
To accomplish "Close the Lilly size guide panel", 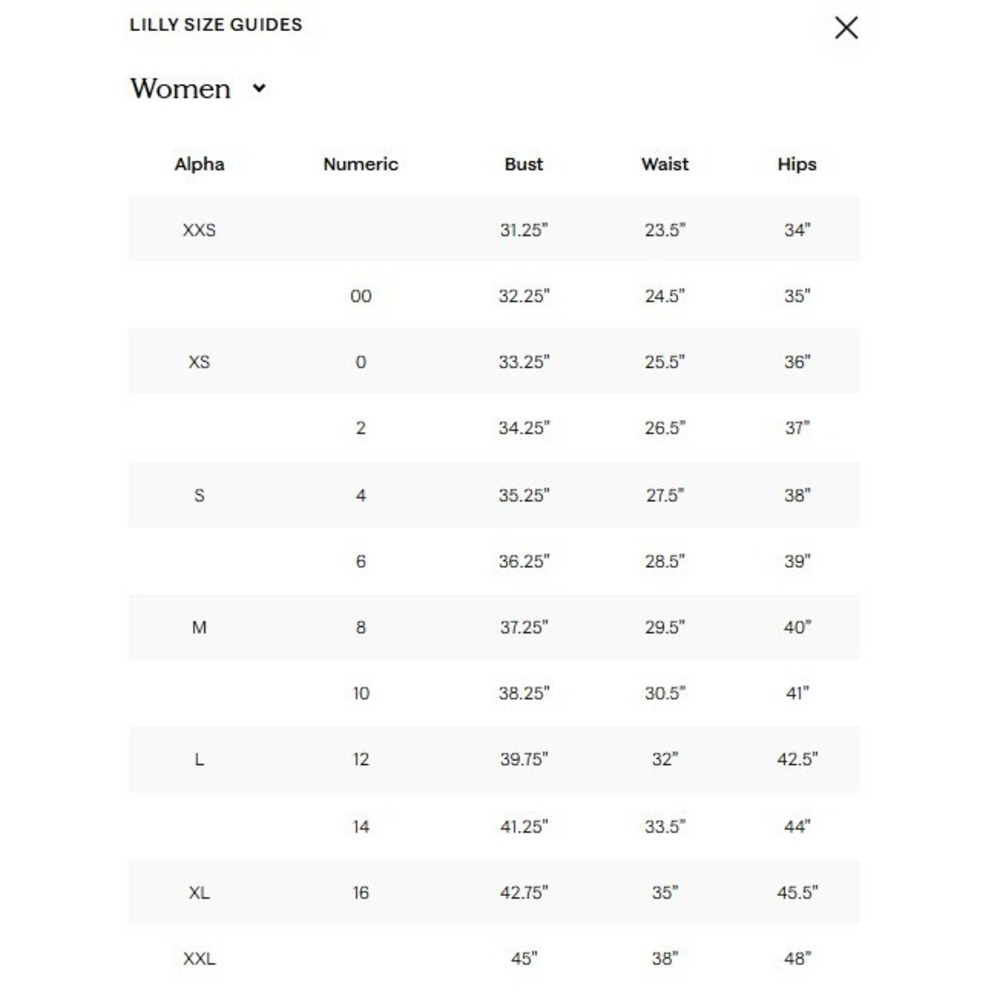I will [x=846, y=28].
